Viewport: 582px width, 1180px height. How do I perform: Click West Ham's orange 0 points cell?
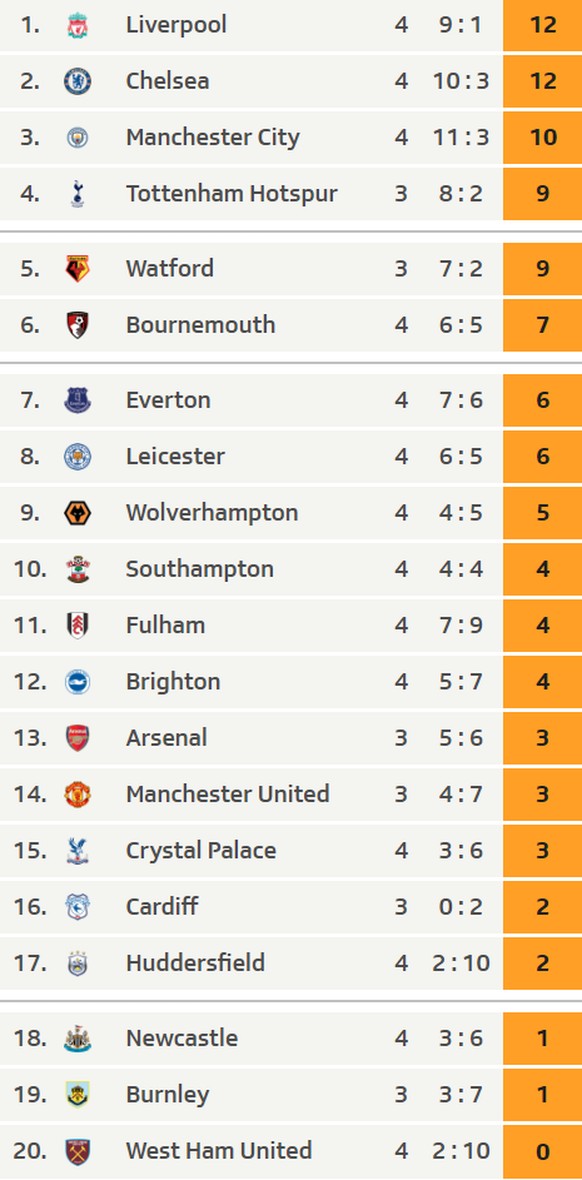coord(543,1151)
